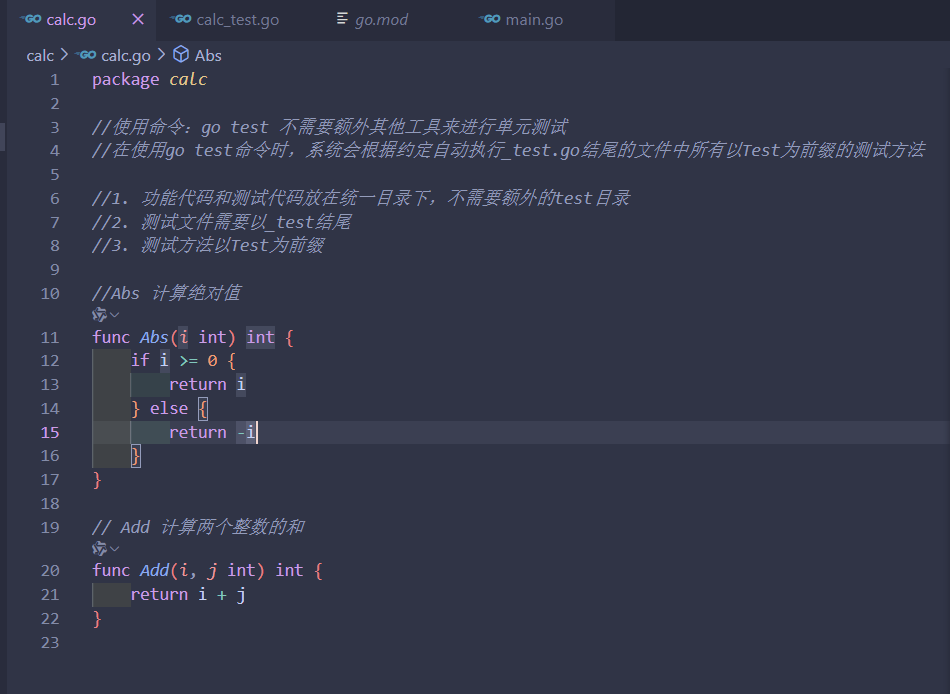
Task: Switch to the calc_test.go tab
Action: pyautogui.click(x=224, y=20)
